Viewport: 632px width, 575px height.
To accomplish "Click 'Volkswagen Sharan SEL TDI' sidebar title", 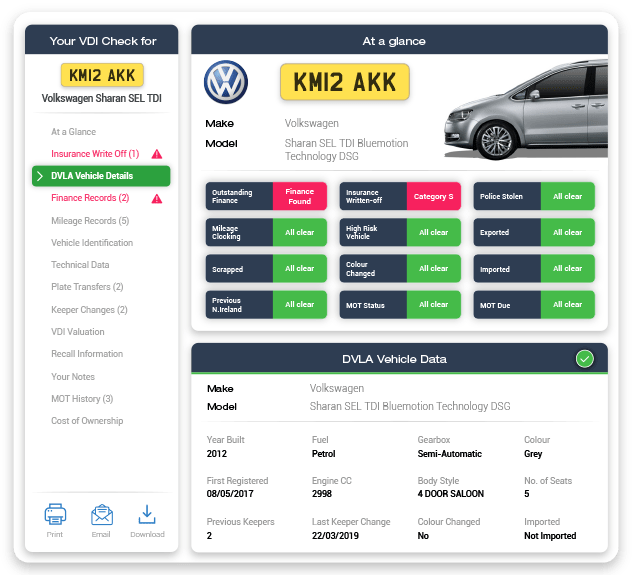I will tap(102, 98).
